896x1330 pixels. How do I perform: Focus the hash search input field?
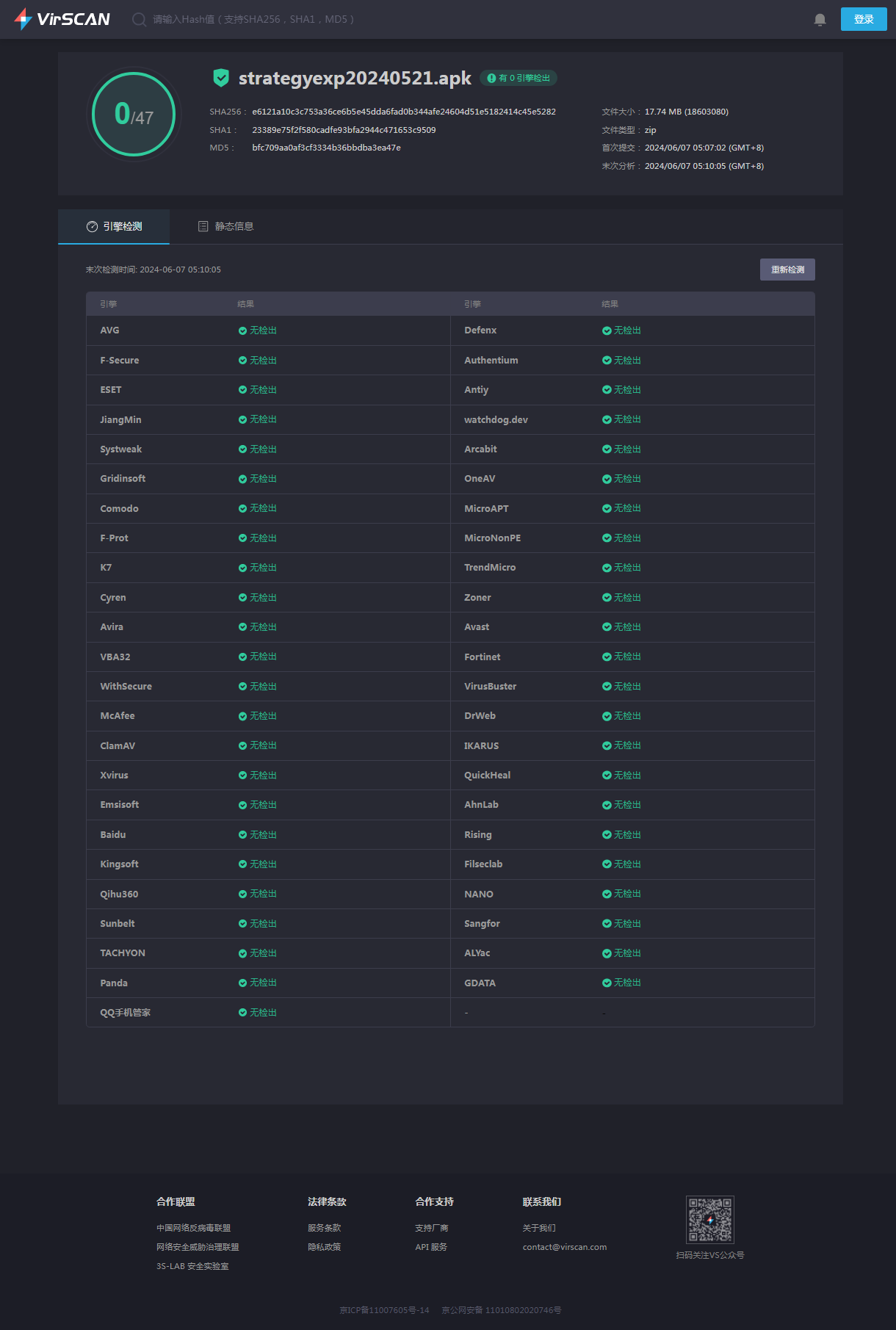(253, 19)
